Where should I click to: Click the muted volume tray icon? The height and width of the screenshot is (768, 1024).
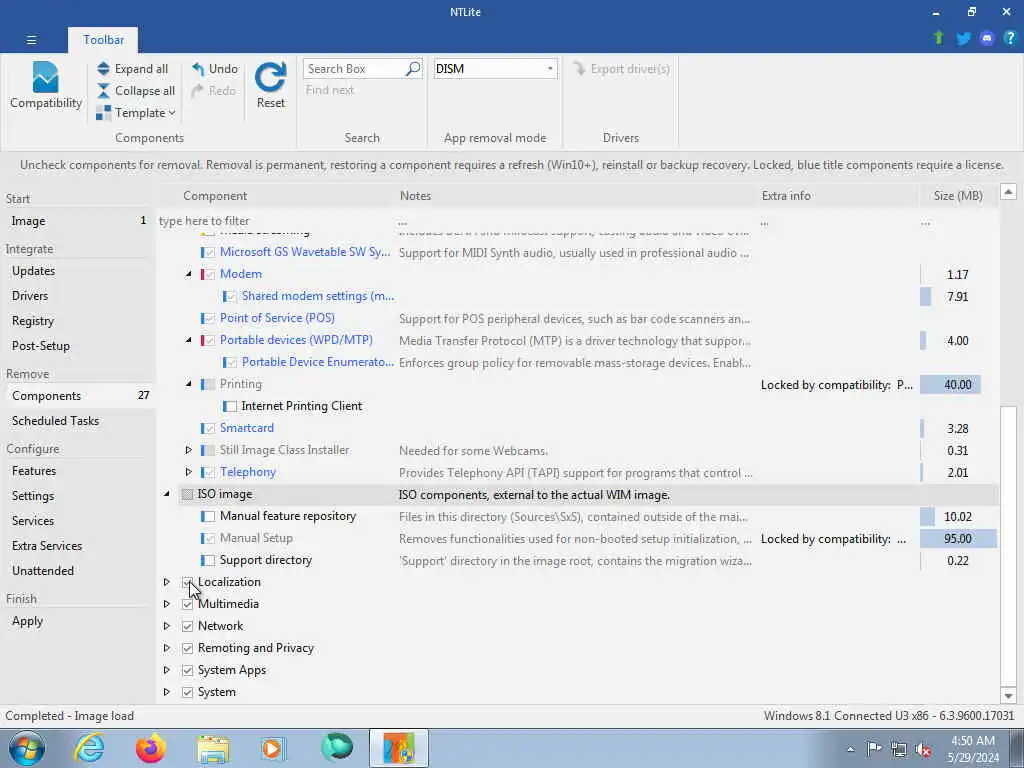923,749
